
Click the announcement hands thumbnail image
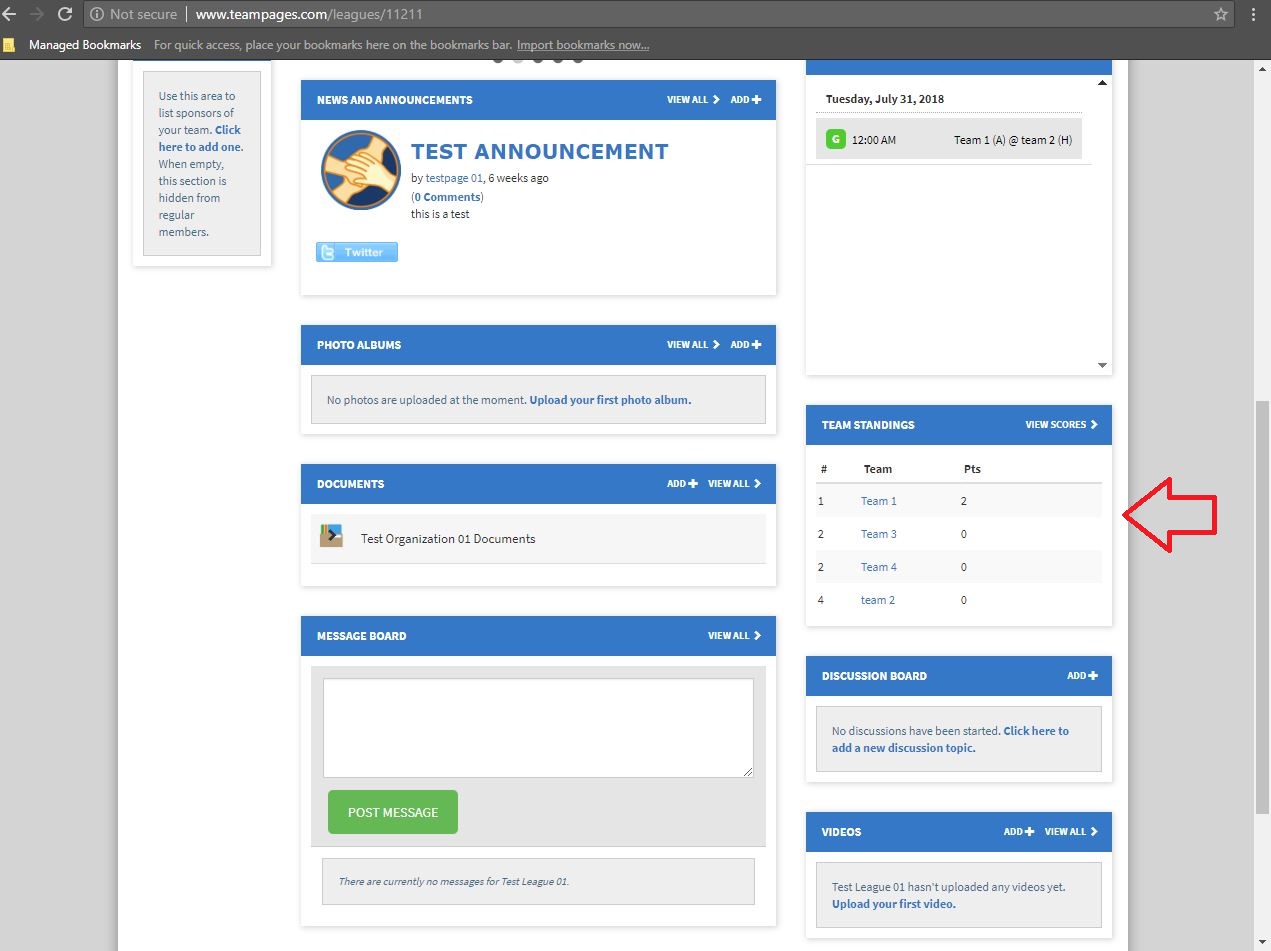tap(359, 170)
